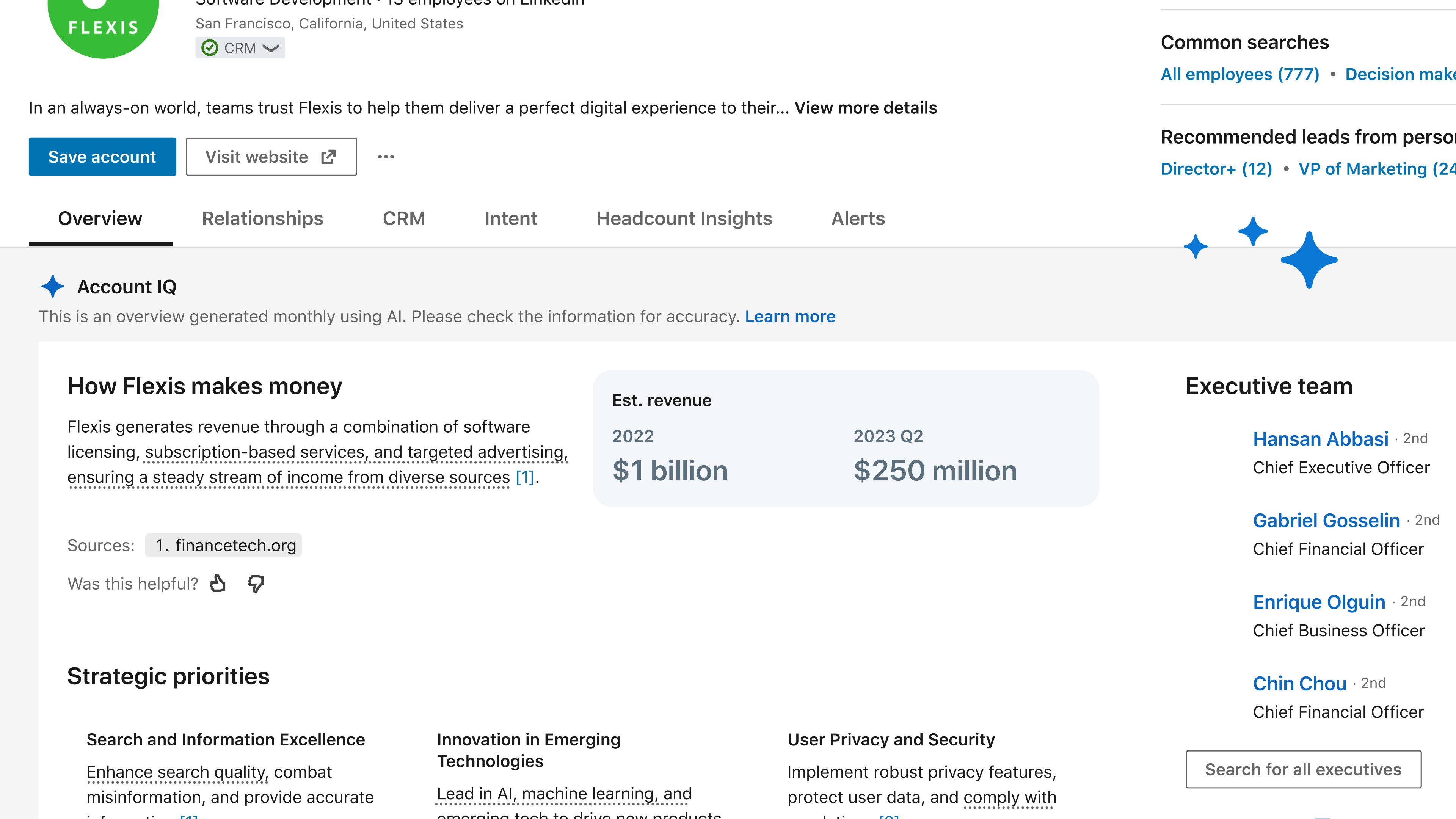
Task: Click the green CRM checkmark icon
Action: point(210,48)
